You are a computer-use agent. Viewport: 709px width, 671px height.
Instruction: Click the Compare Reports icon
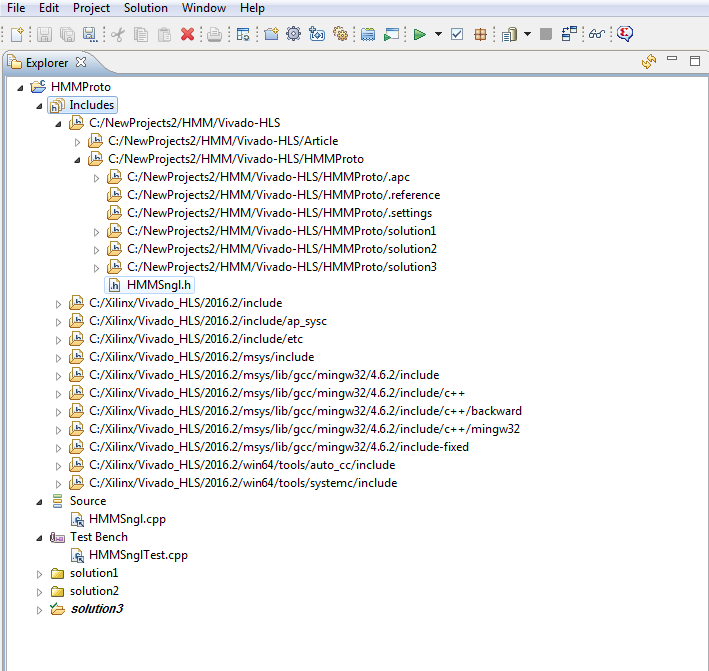coord(569,34)
